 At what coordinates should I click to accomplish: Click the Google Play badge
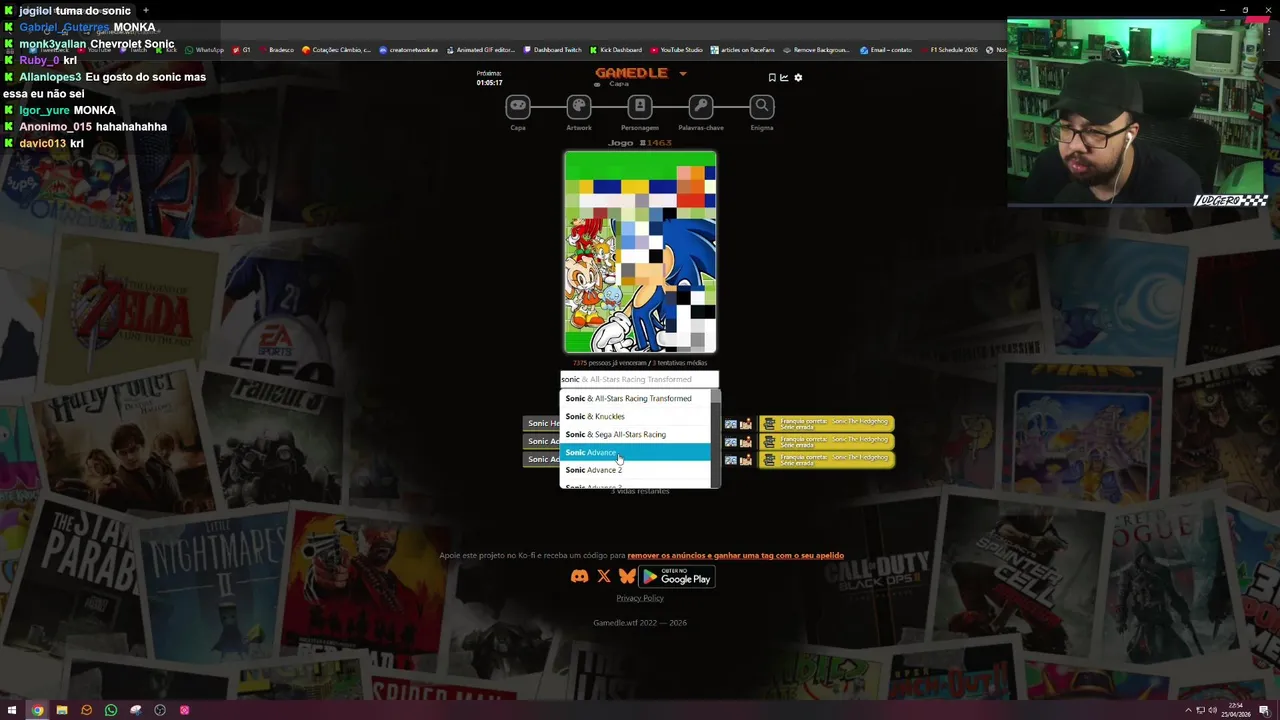(x=677, y=576)
